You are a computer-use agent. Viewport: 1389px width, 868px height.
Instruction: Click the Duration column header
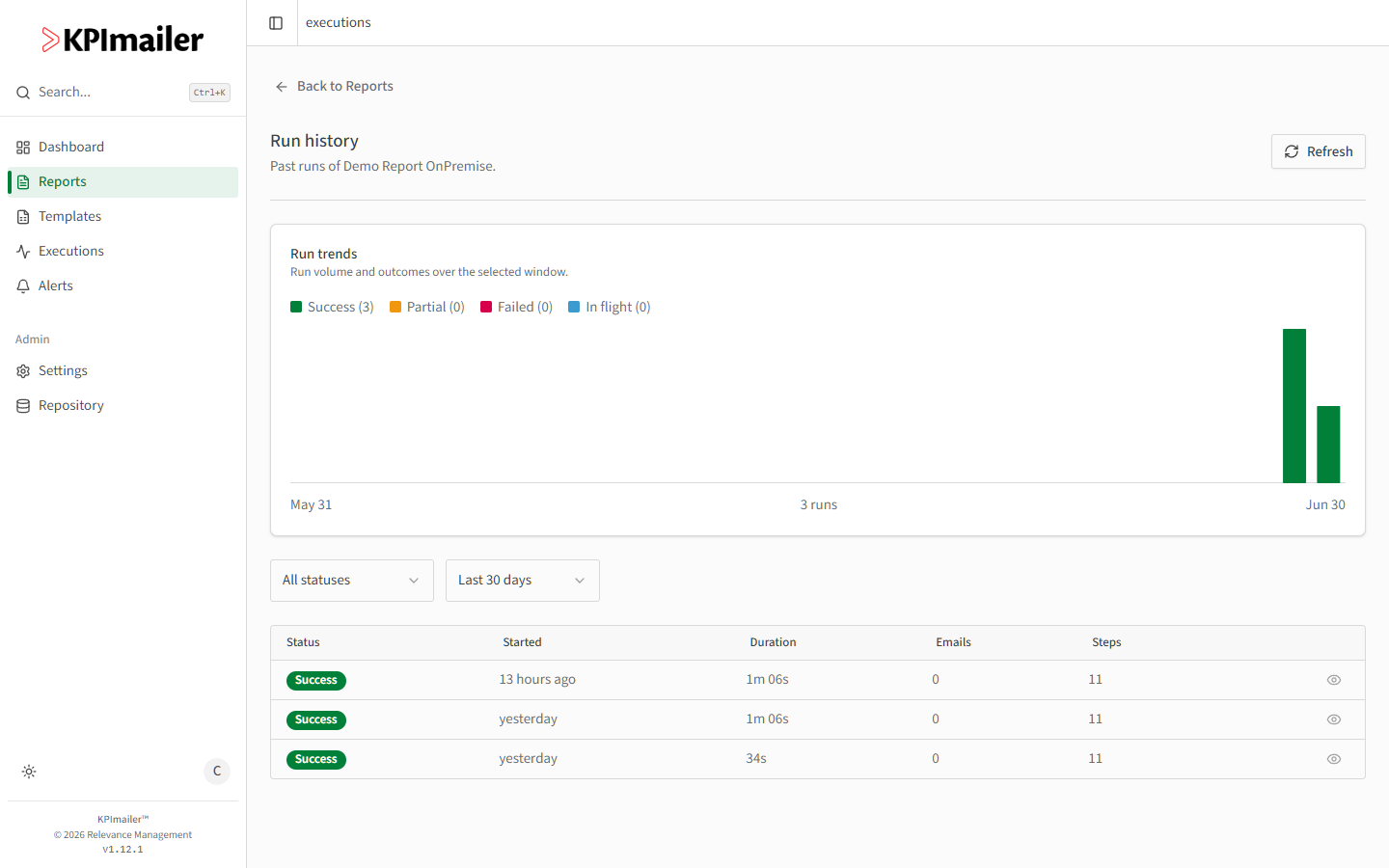coord(774,642)
